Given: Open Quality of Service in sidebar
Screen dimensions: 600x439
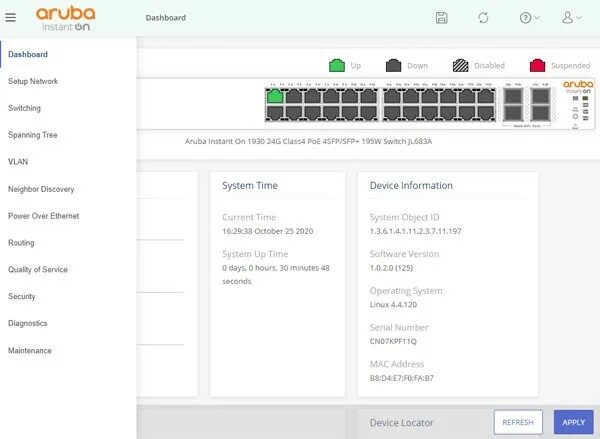Looking at the screenshot, I should [38, 269].
